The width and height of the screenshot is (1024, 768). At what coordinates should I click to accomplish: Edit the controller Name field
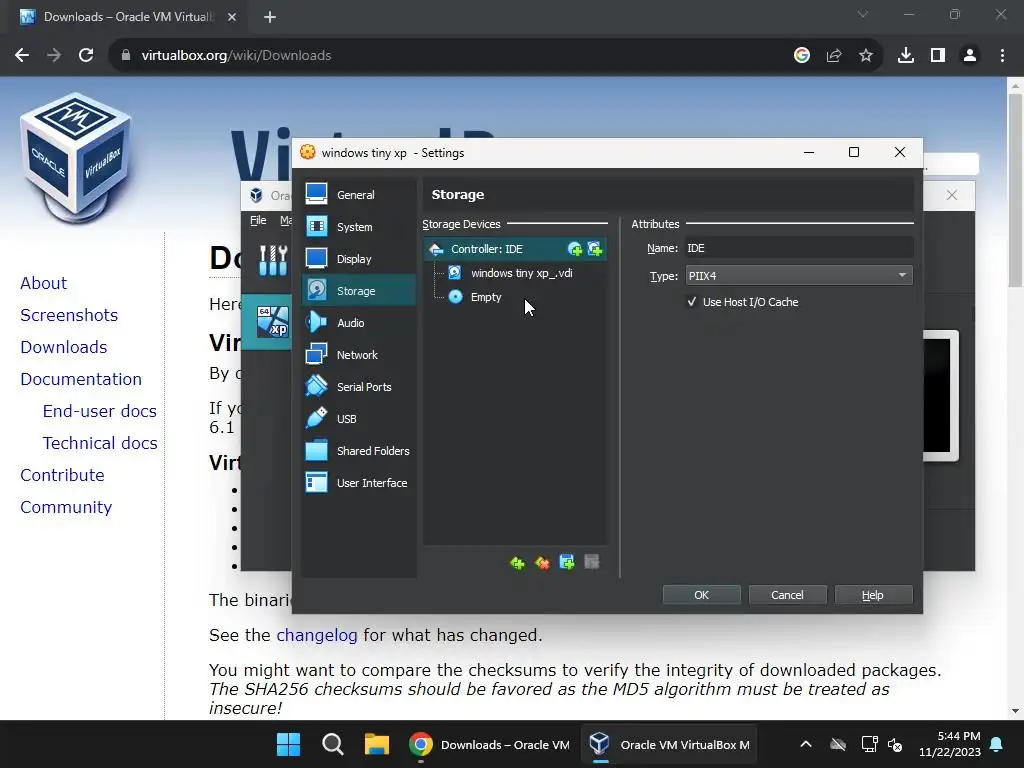(799, 248)
